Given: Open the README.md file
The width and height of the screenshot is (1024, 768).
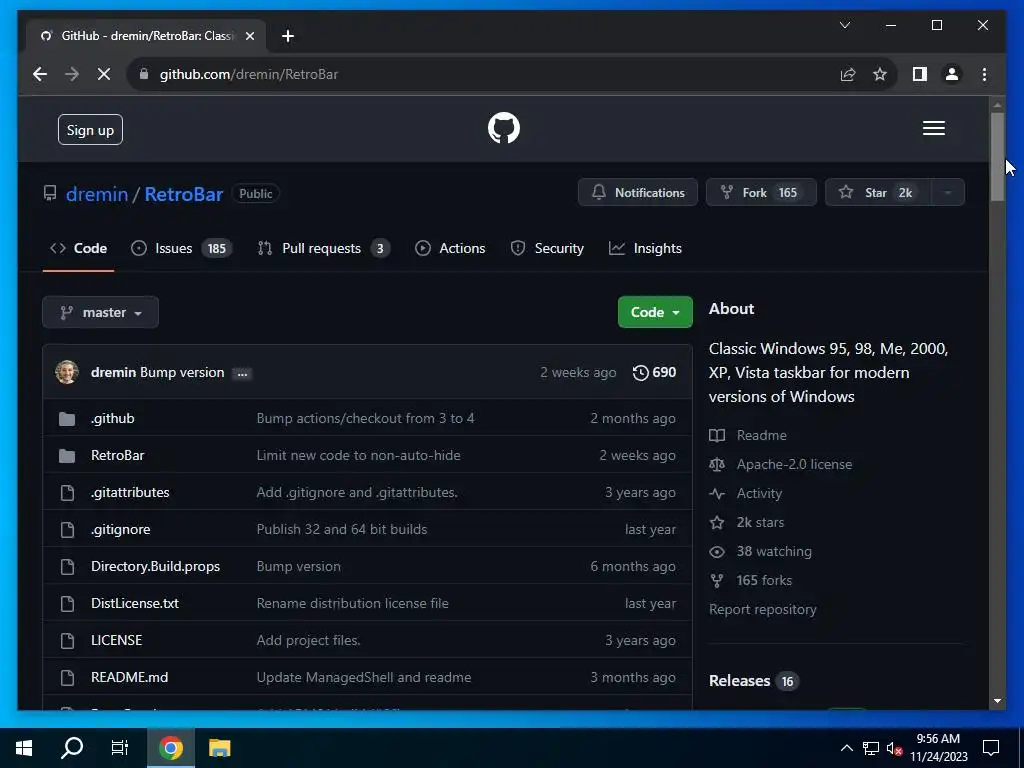Looking at the screenshot, I should tap(129, 678).
